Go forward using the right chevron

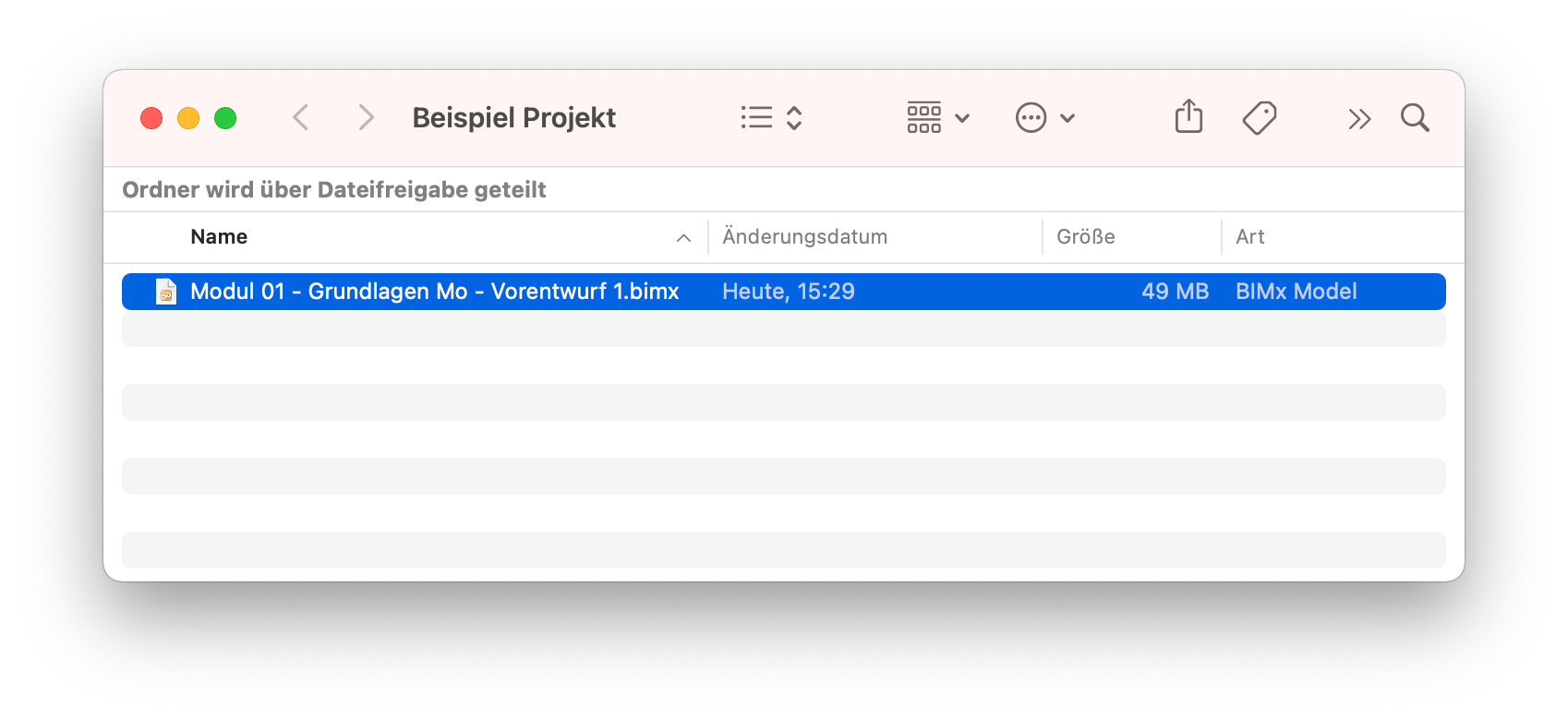click(366, 118)
